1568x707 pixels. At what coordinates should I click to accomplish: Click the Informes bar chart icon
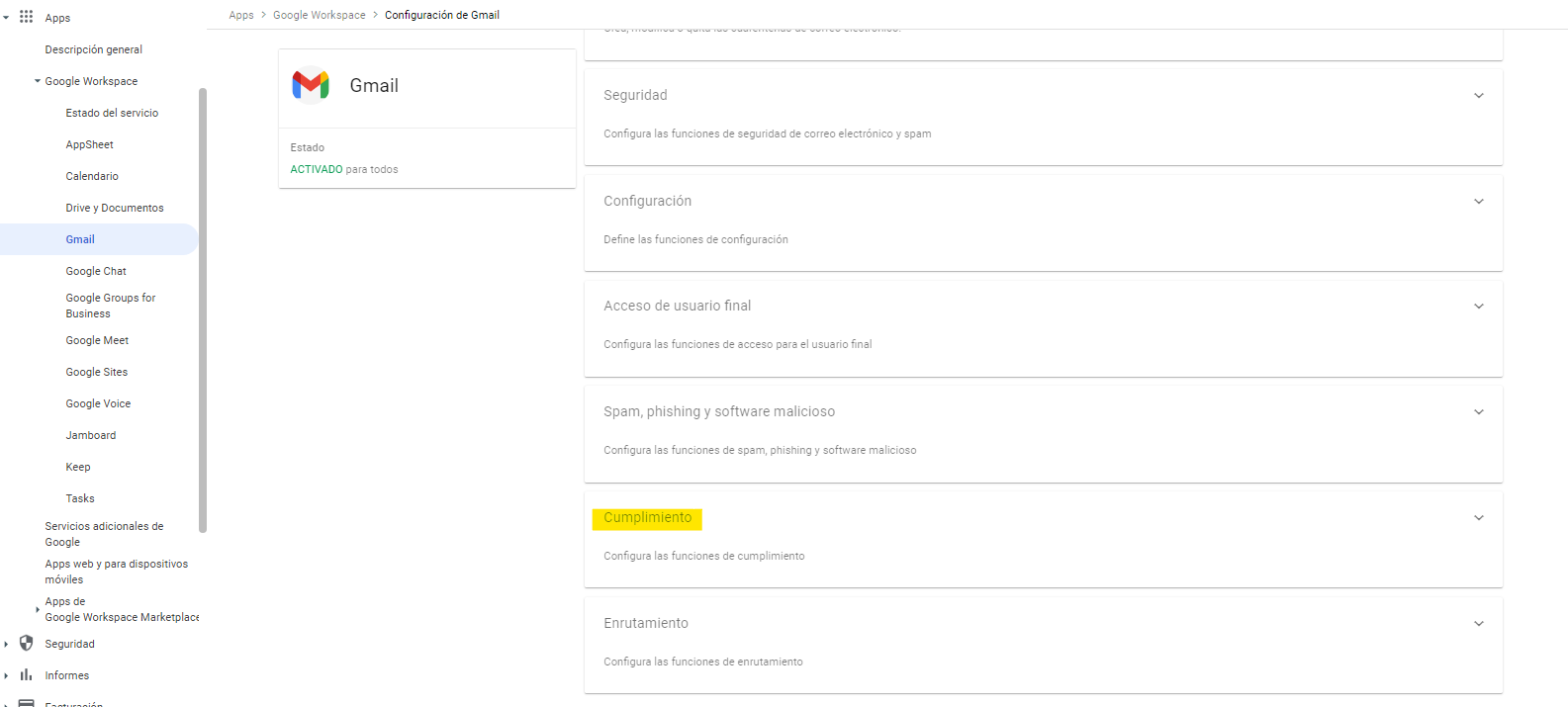[26, 675]
